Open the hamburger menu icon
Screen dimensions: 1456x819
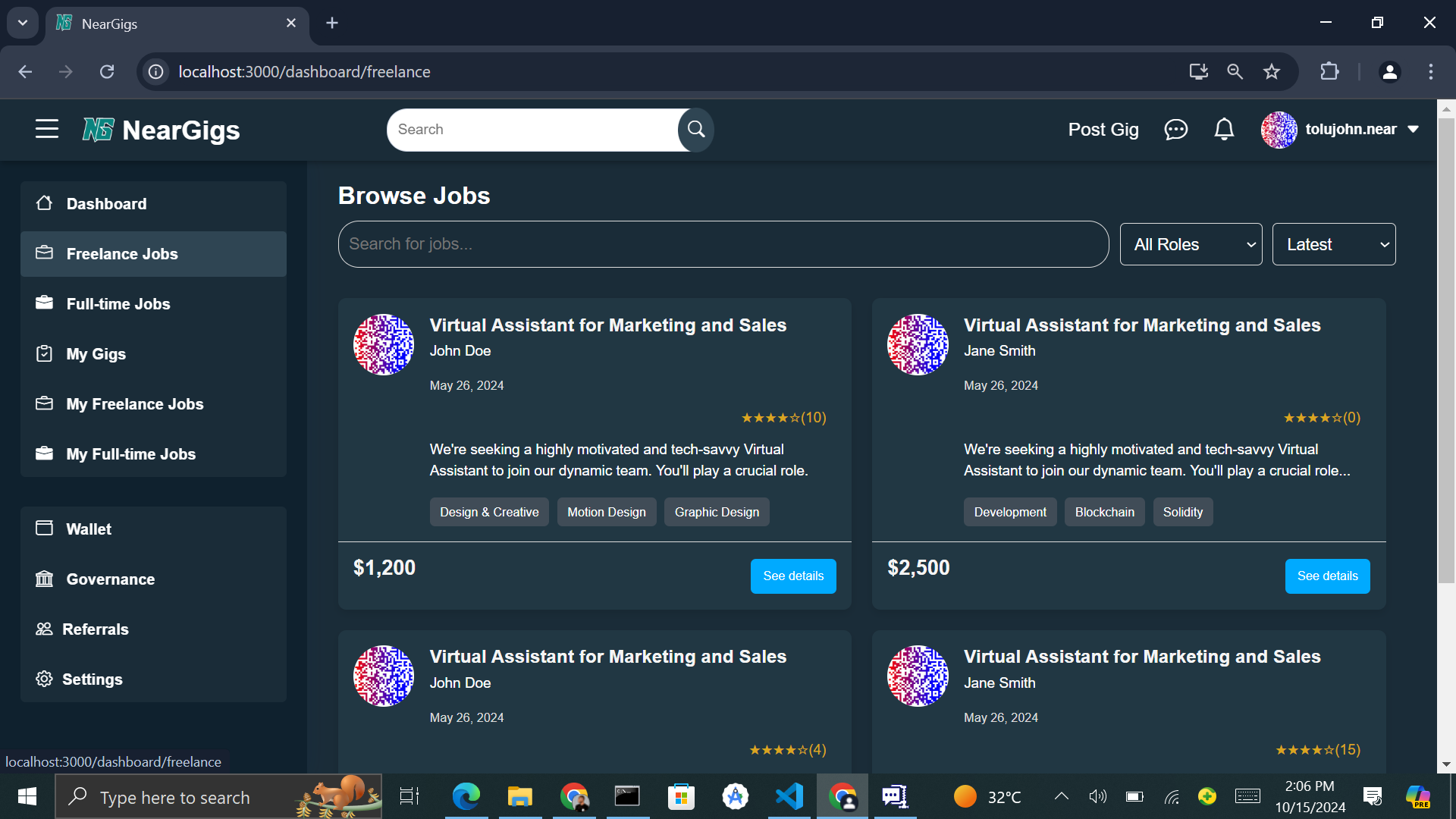click(x=46, y=129)
